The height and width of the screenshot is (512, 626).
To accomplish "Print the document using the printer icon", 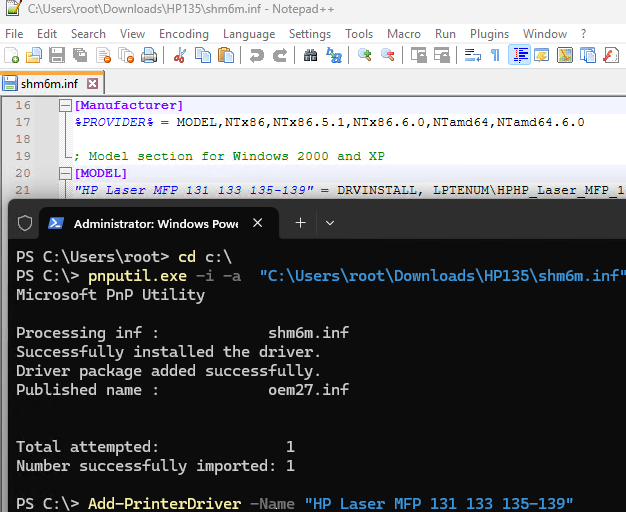I will point(148,56).
